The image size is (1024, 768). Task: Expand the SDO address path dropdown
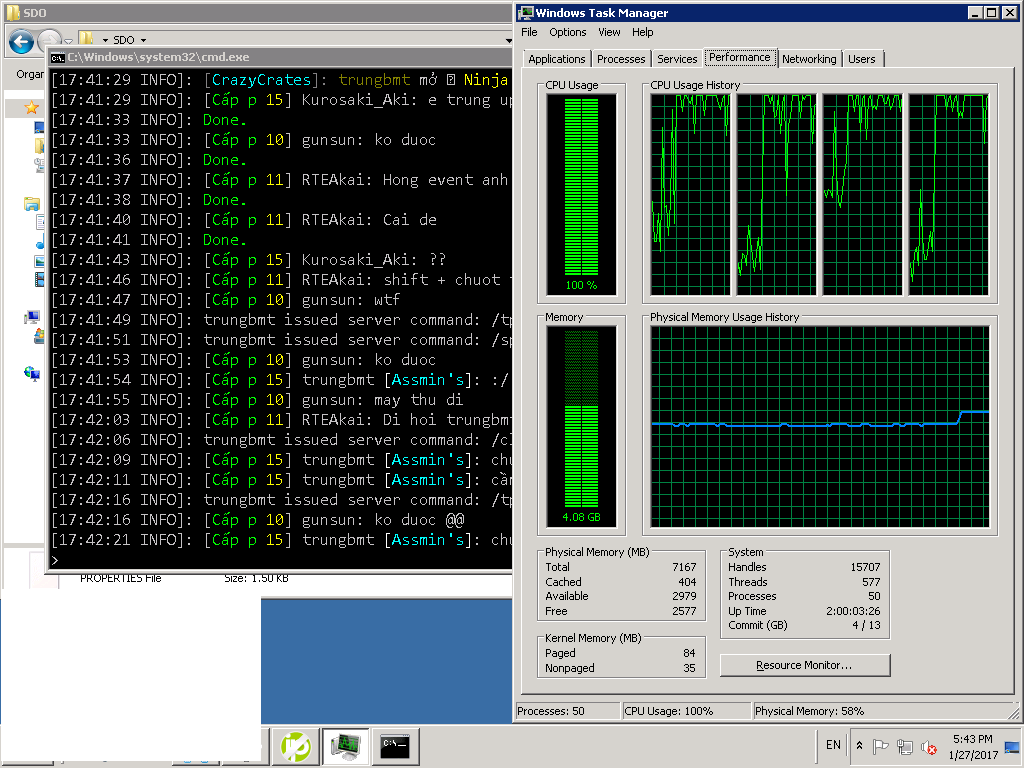pyautogui.click(x=143, y=41)
